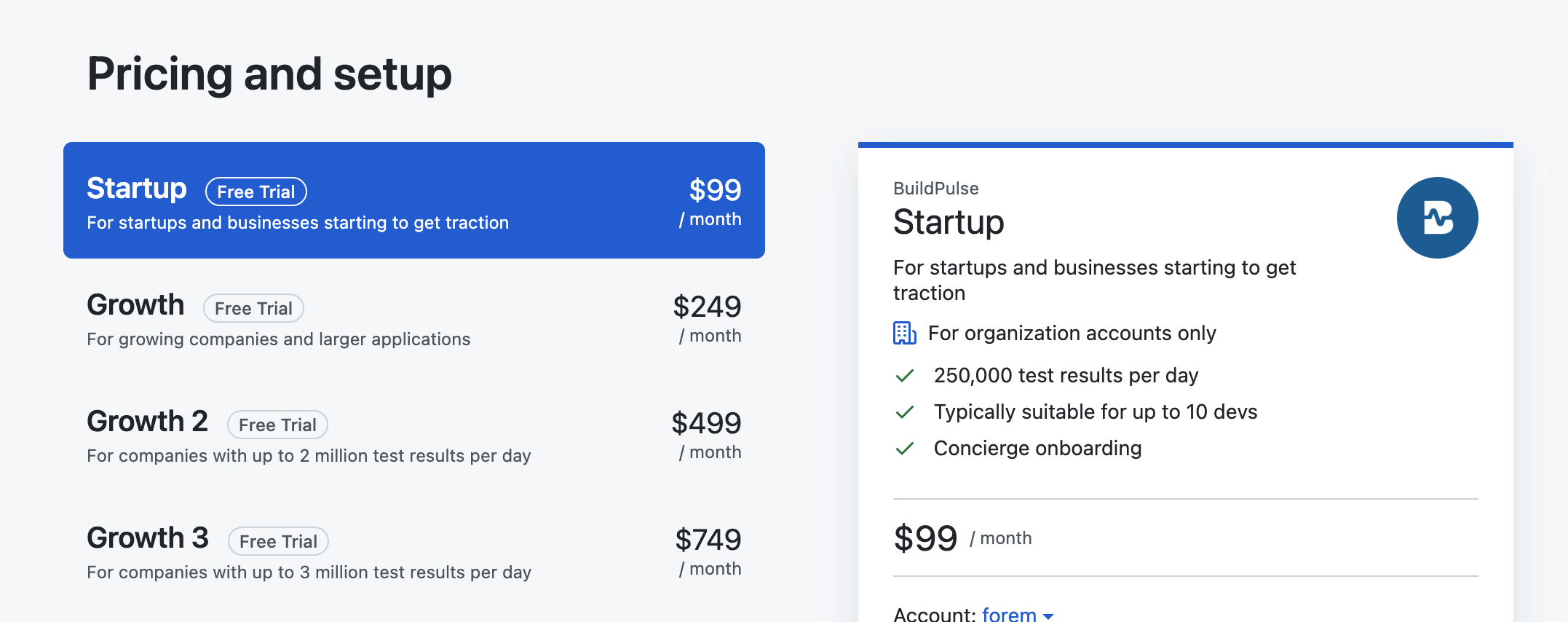Click the Startup title in details card
The width and height of the screenshot is (1568, 622).
coord(949,222)
